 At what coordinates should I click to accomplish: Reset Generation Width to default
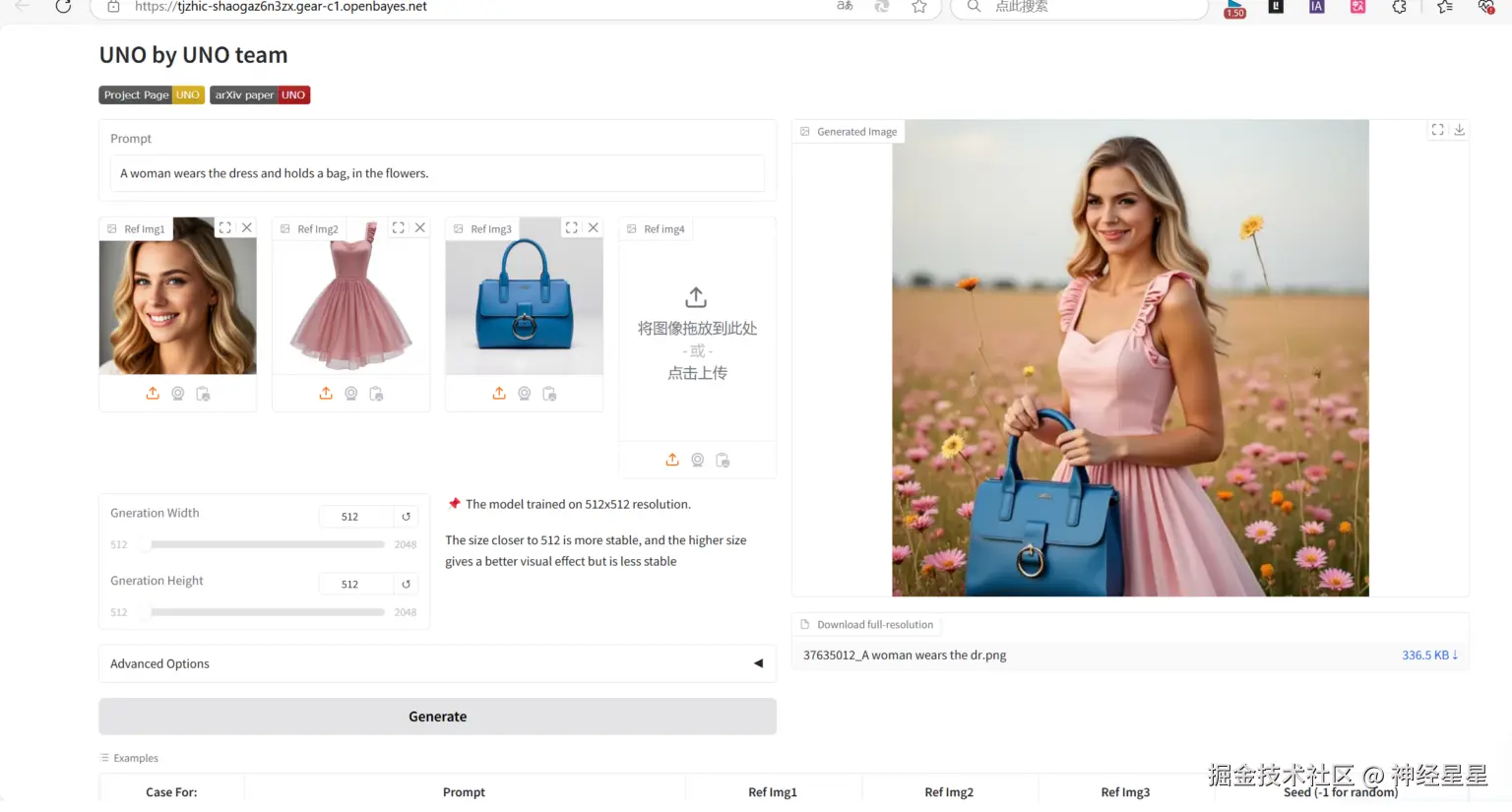pos(406,517)
